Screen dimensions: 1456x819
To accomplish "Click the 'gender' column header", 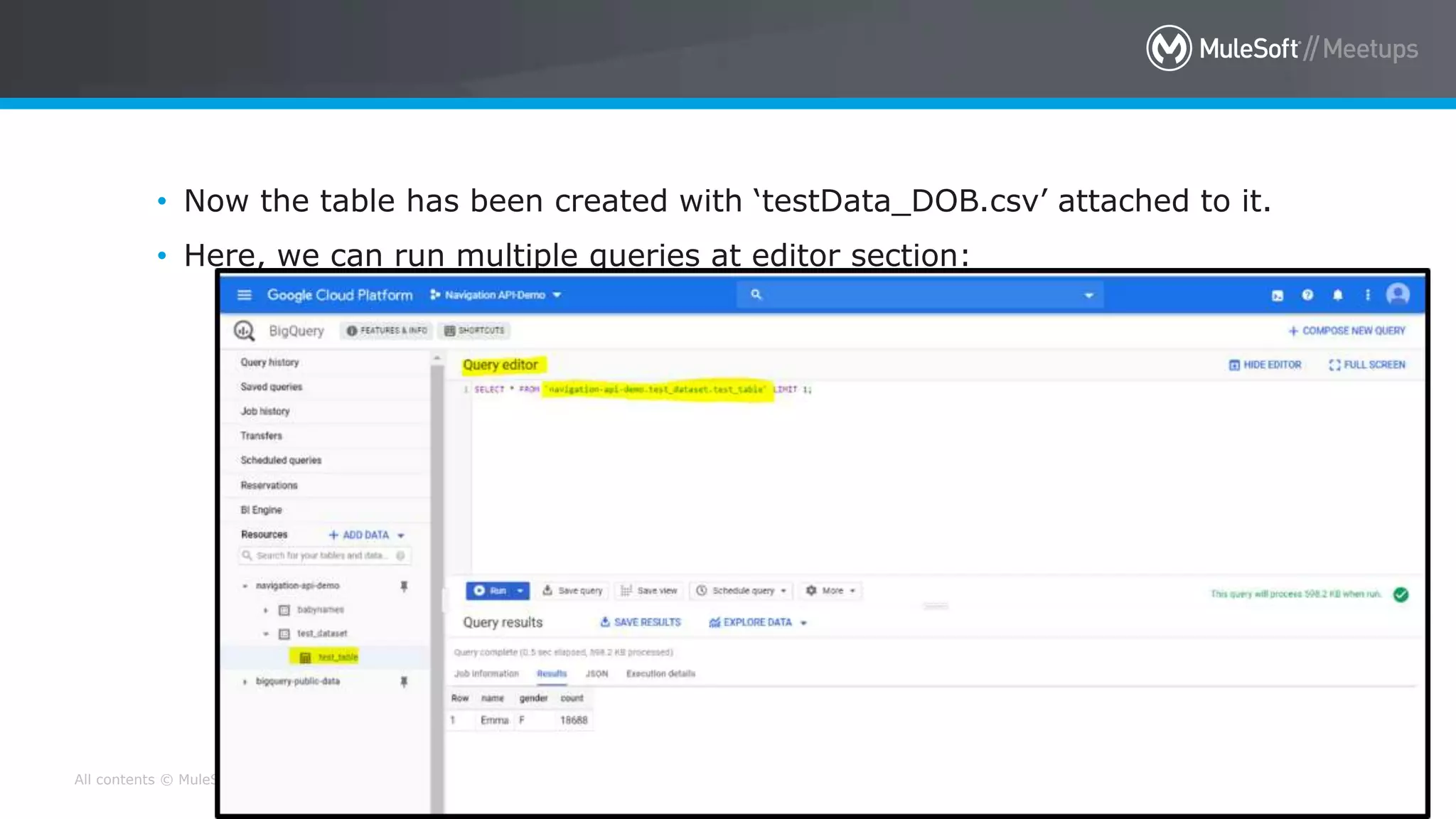I will pyautogui.click(x=533, y=698).
